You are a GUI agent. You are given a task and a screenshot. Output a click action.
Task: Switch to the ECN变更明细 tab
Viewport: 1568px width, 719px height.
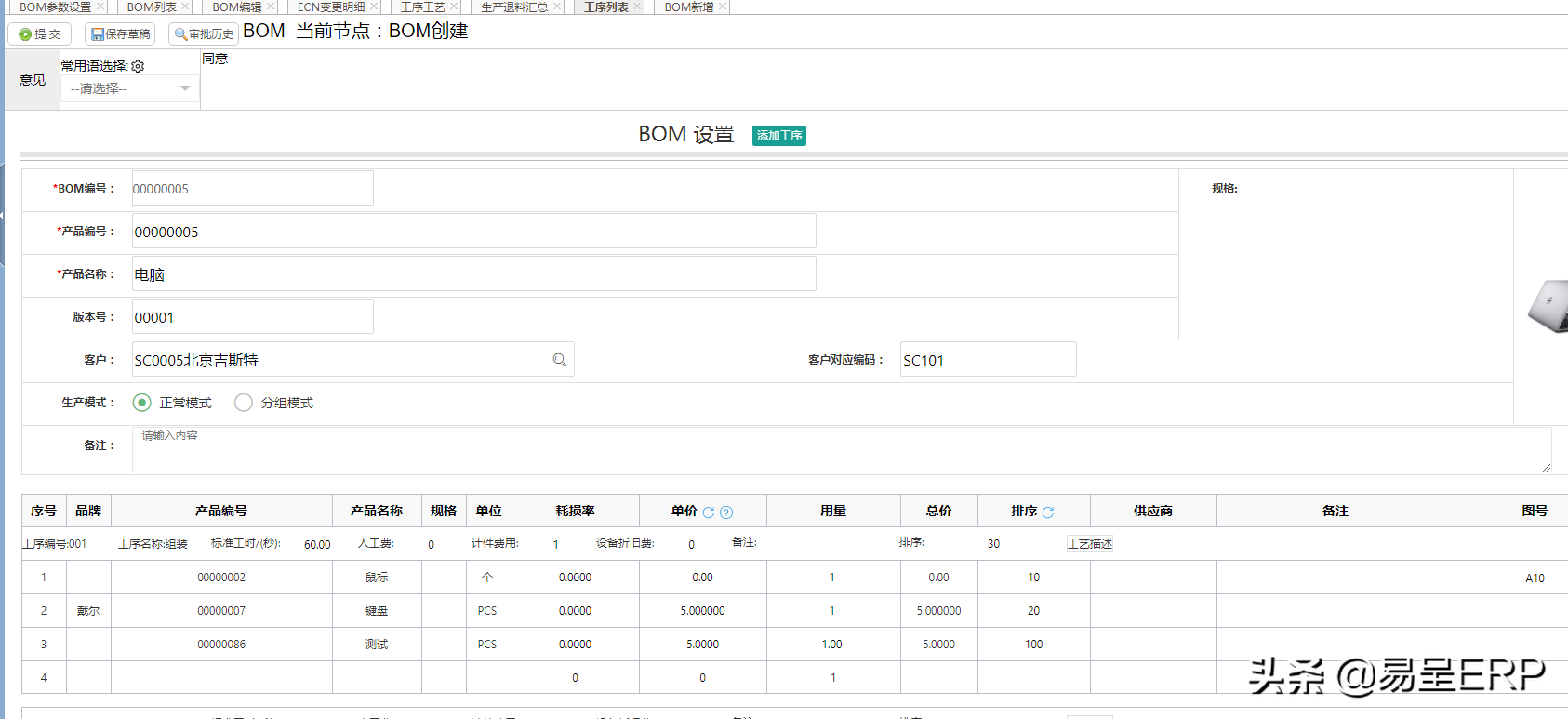click(x=331, y=7)
